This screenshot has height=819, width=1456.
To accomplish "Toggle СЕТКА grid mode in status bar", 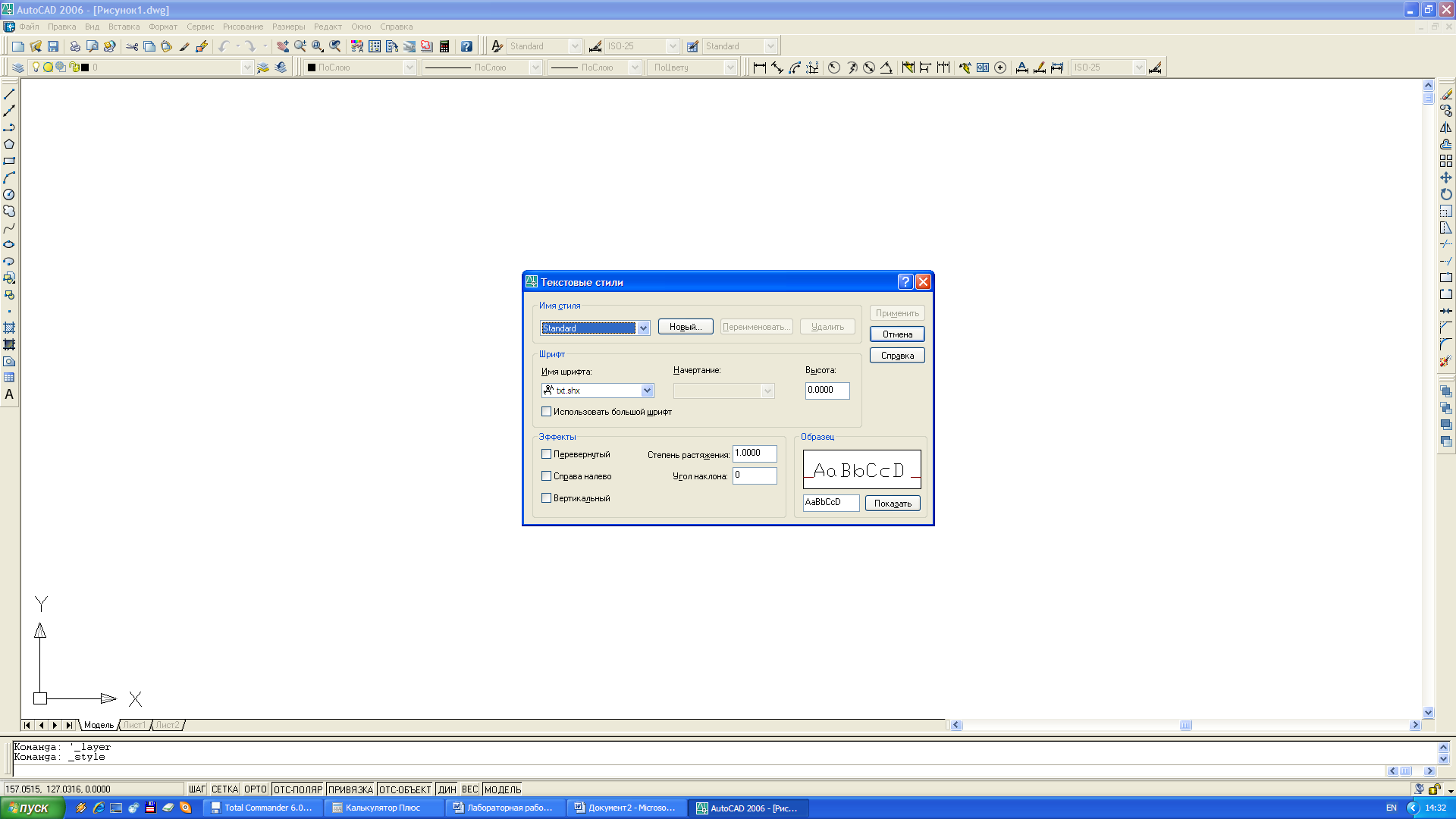I will click(x=224, y=789).
